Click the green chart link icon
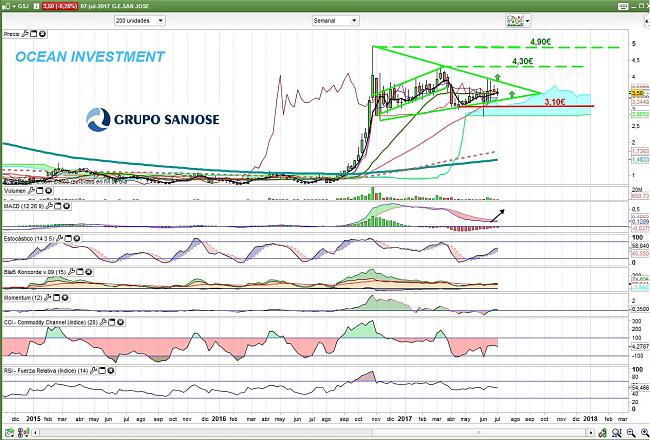This screenshot has height=440, width=650. [x=603, y=433]
